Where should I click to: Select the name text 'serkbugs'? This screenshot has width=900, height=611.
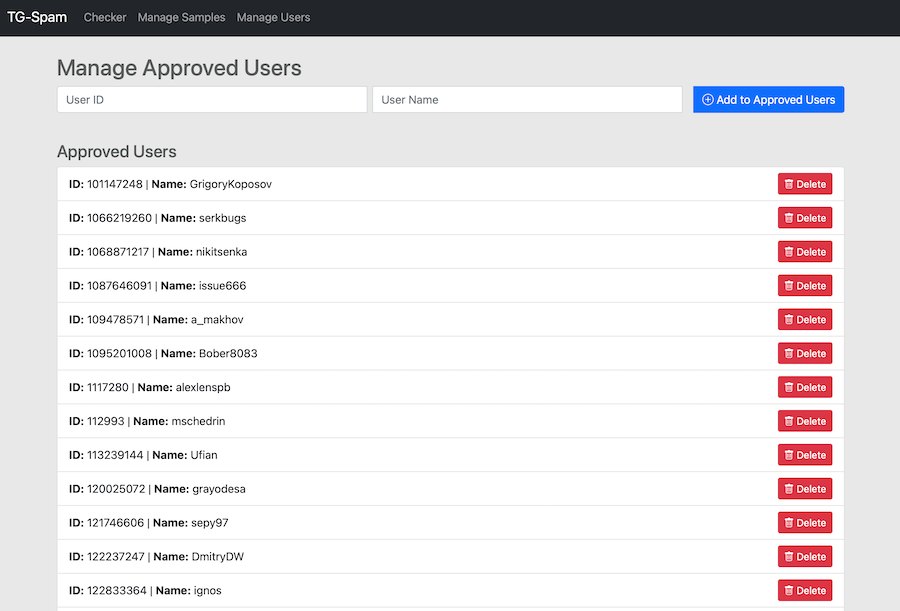223,218
